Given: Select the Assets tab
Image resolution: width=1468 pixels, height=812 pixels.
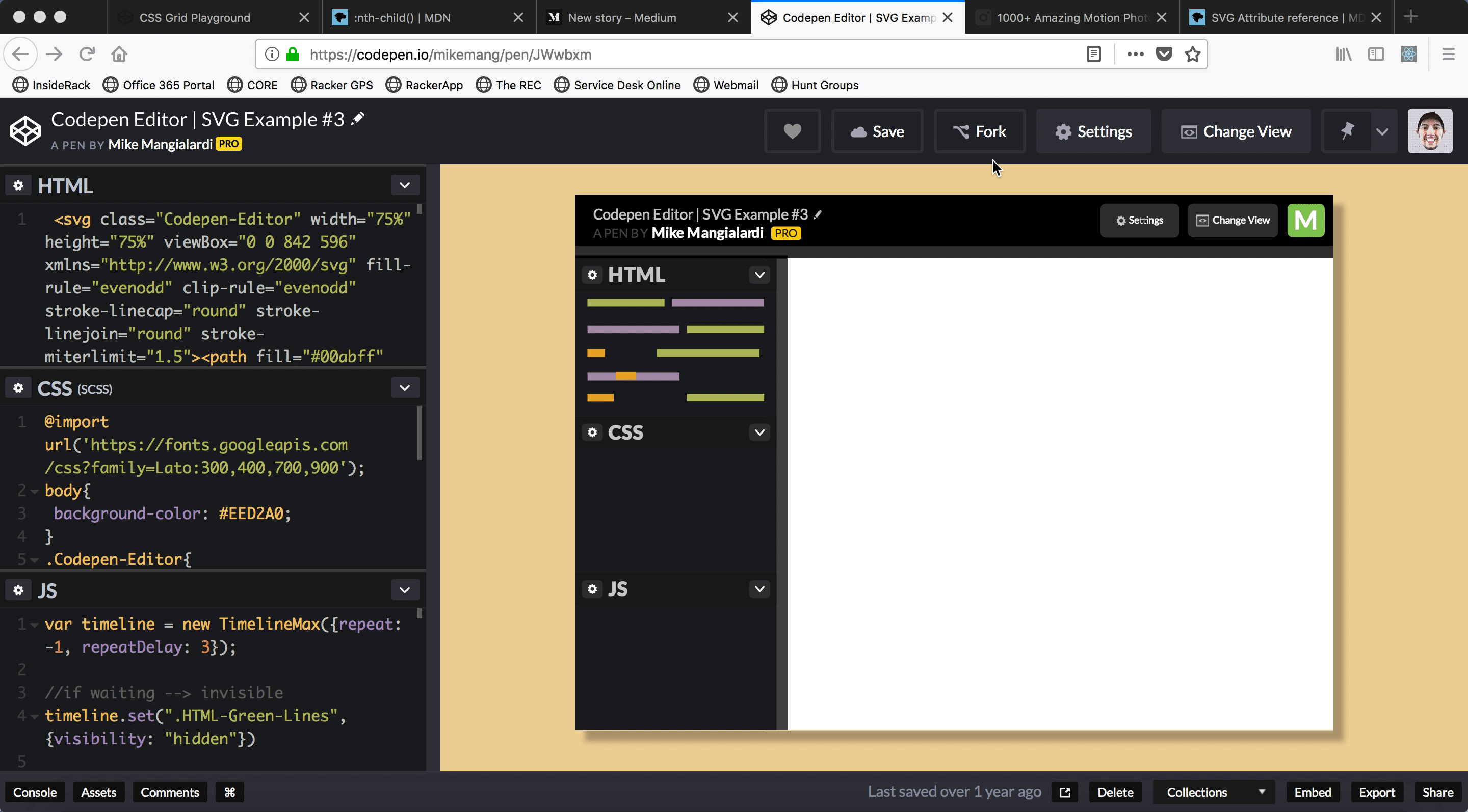Looking at the screenshot, I should coord(98,792).
